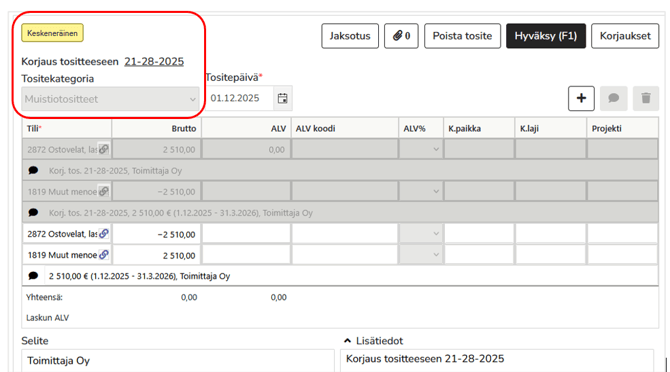This screenshot has width=670, height=372.
Task: Click link icon on greyed 2872 Ostovelat row
Action: point(103,149)
